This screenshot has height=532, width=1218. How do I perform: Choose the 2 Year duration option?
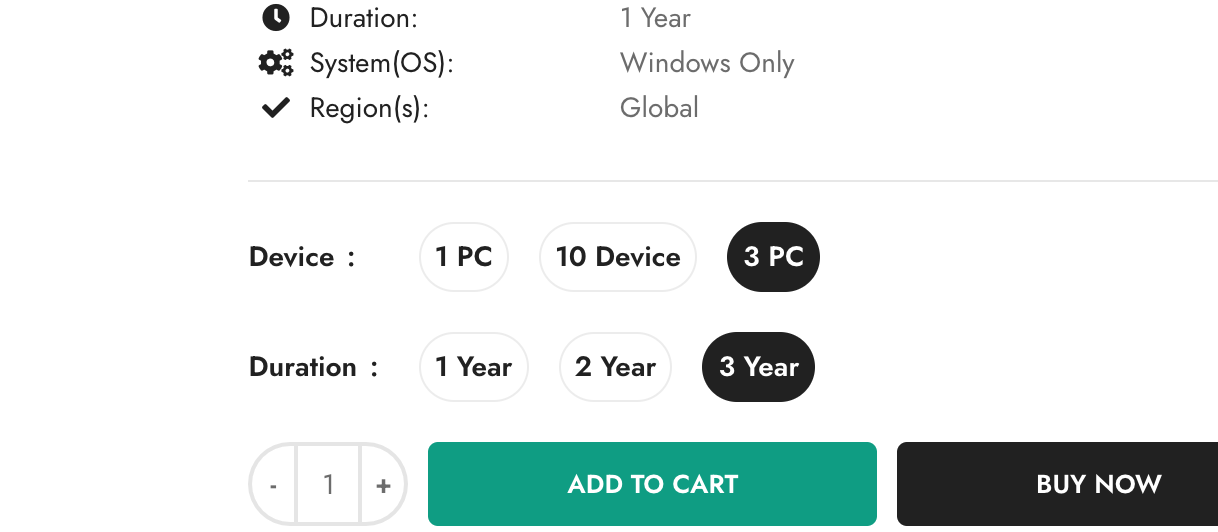click(615, 367)
